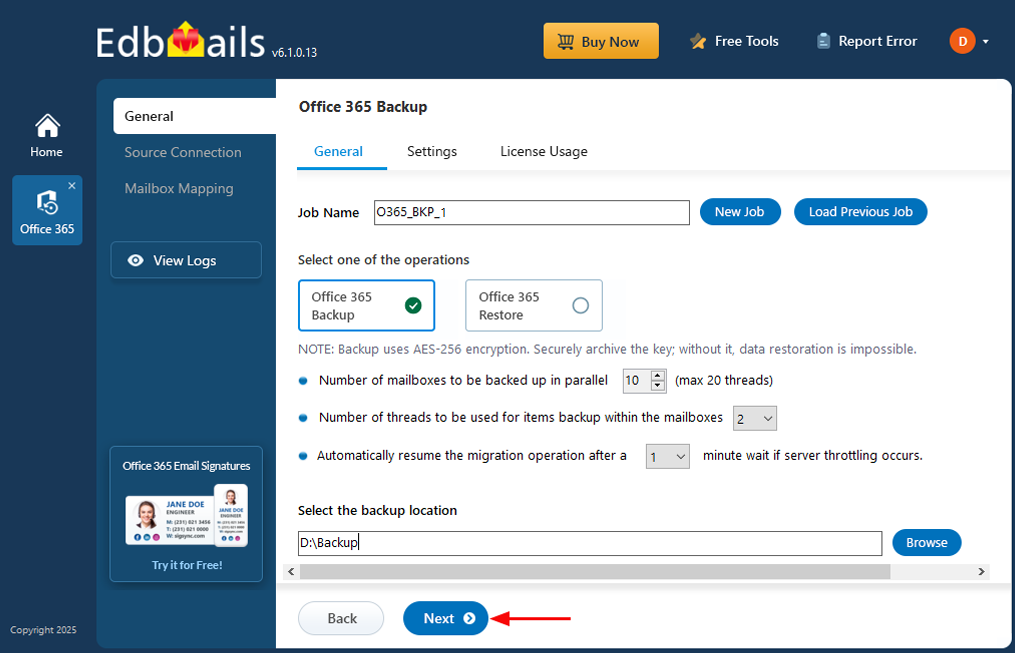Image resolution: width=1015 pixels, height=653 pixels.
Task: Click the Back button
Action: 341,618
